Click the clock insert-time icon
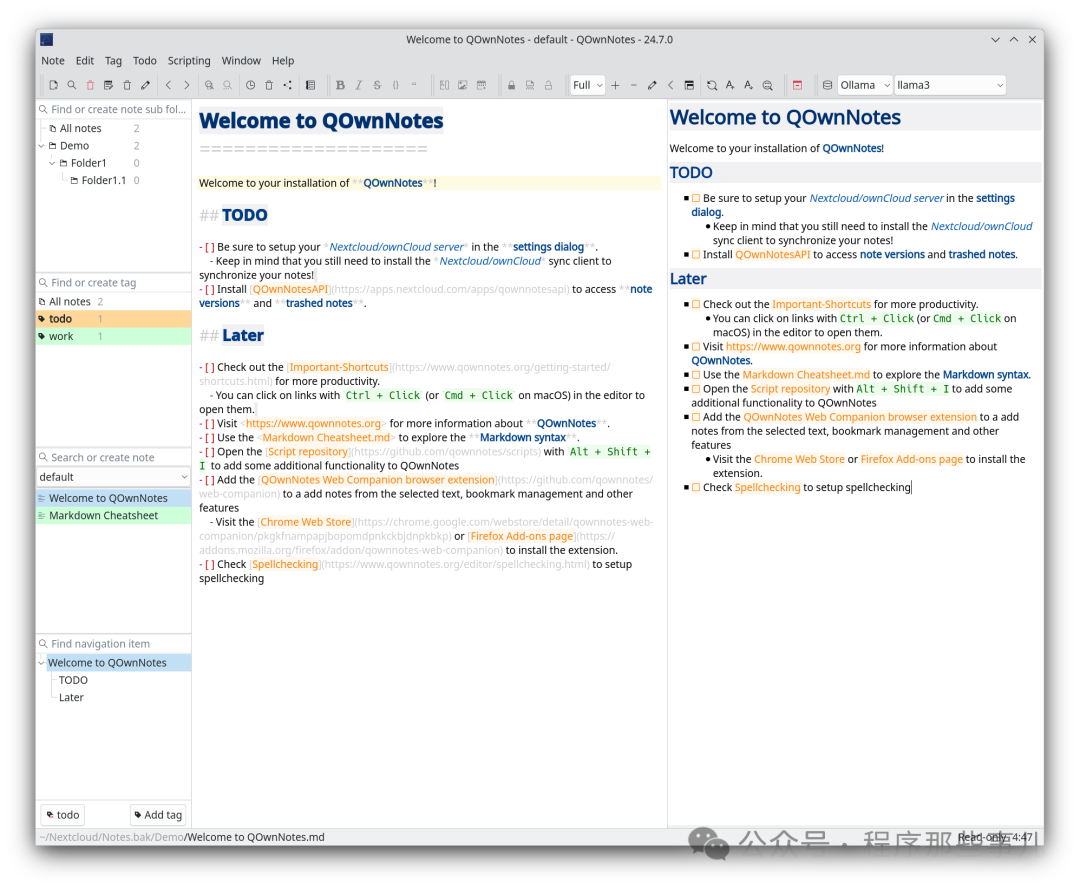 point(251,85)
